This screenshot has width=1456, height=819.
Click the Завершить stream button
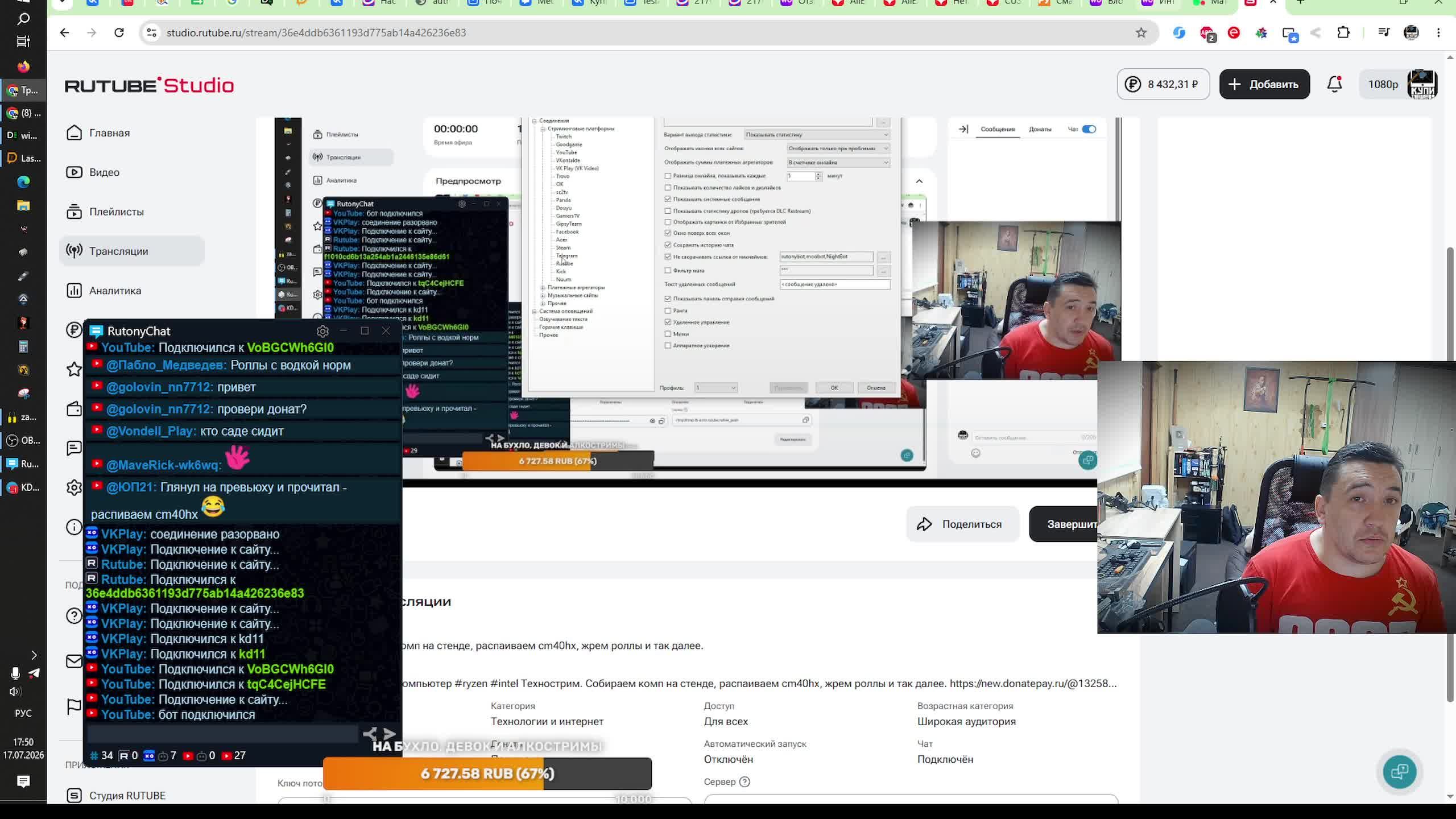click(x=1064, y=524)
